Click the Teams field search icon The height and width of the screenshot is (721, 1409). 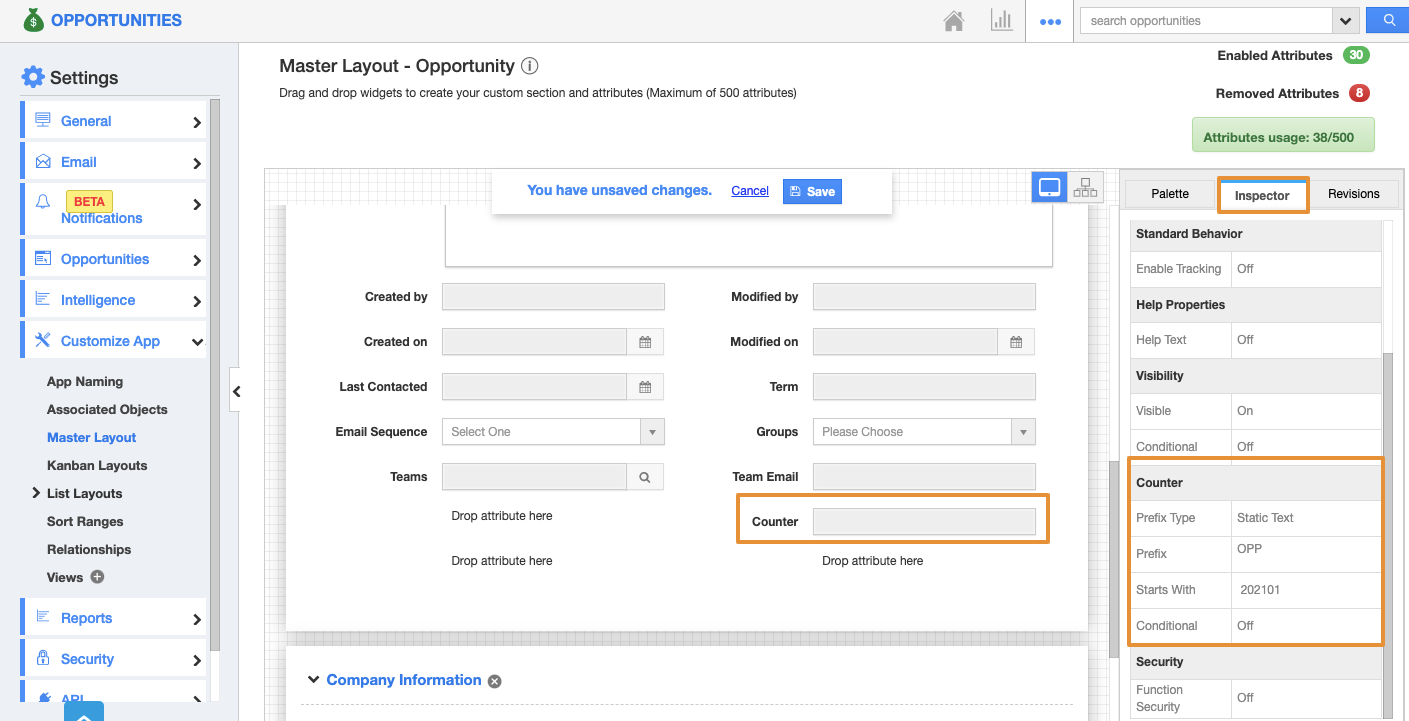point(645,477)
